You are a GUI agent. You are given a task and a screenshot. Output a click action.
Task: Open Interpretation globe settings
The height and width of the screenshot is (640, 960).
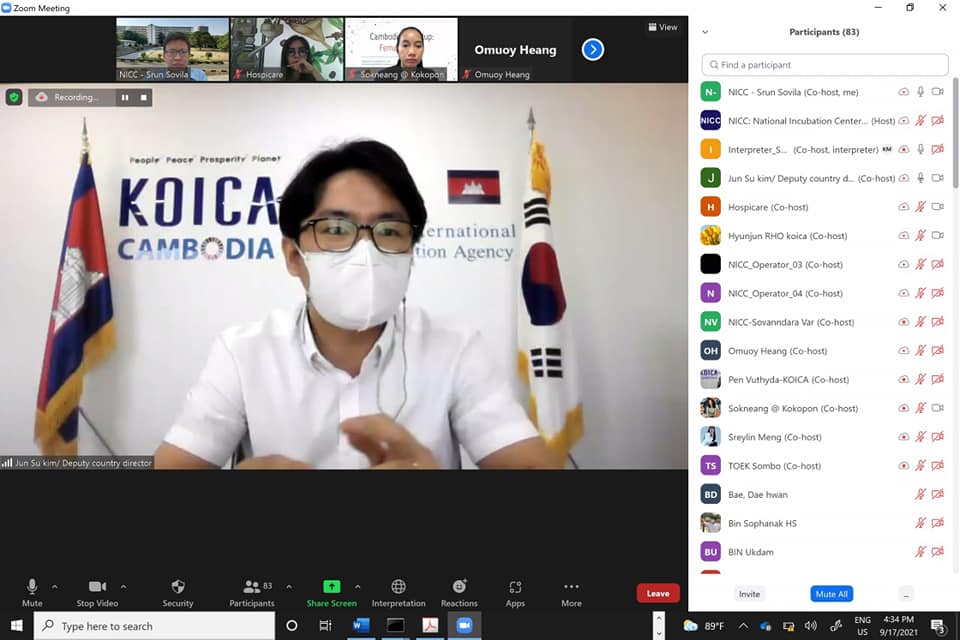(x=399, y=592)
